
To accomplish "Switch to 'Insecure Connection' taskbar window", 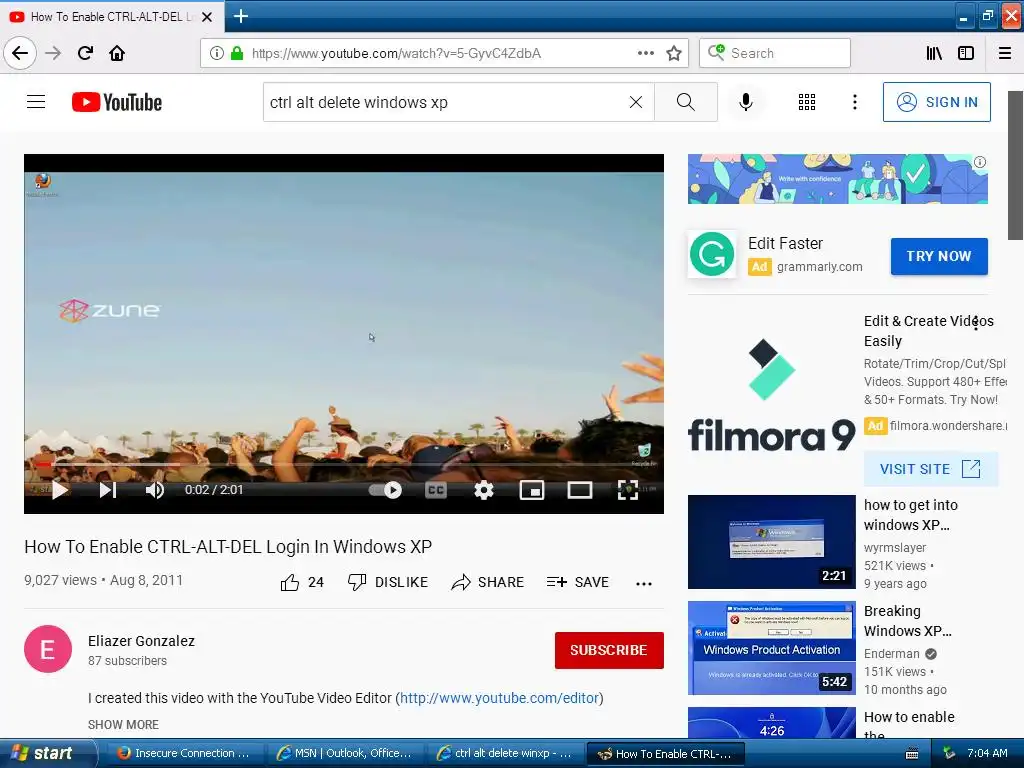I will [183, 753].
